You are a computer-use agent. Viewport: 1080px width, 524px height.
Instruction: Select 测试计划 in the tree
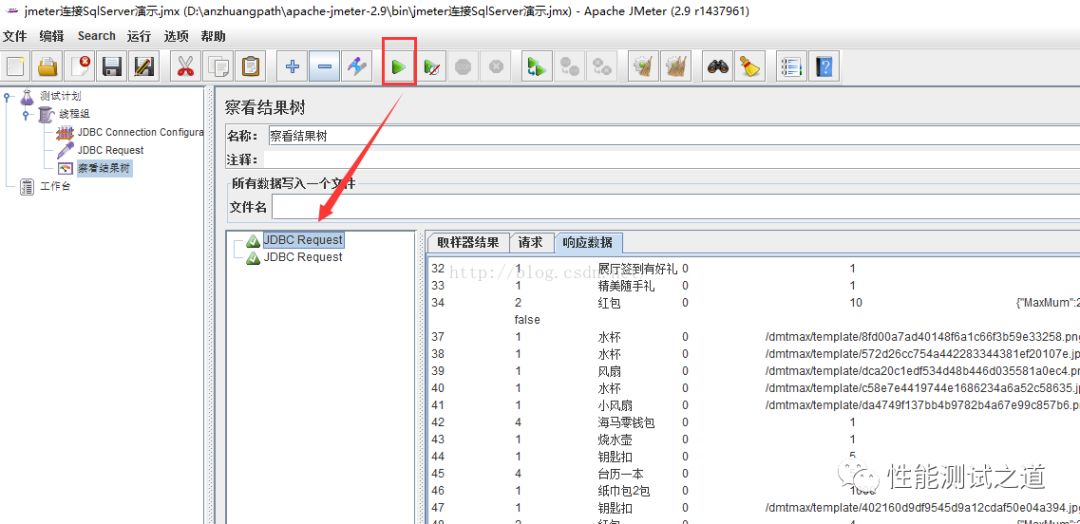pyautogui.click(x=61, y=96)
